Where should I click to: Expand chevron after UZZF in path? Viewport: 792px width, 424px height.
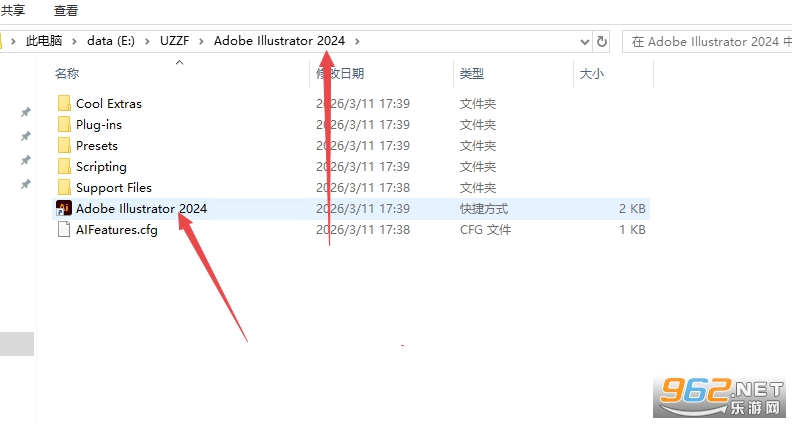click(x=202, y=41)
